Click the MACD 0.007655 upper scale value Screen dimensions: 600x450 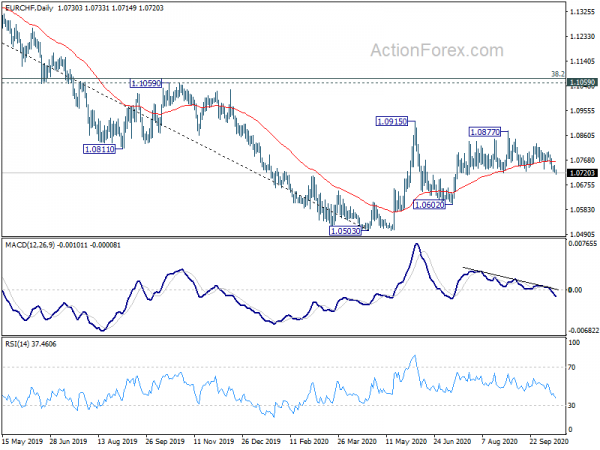click(583, 244)
